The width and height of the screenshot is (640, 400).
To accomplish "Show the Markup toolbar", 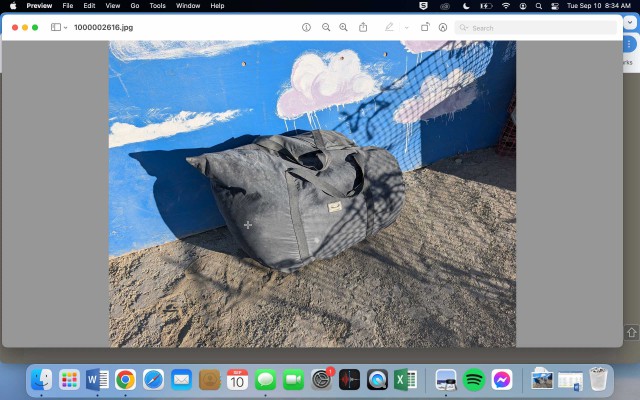I will click(443, 27).
